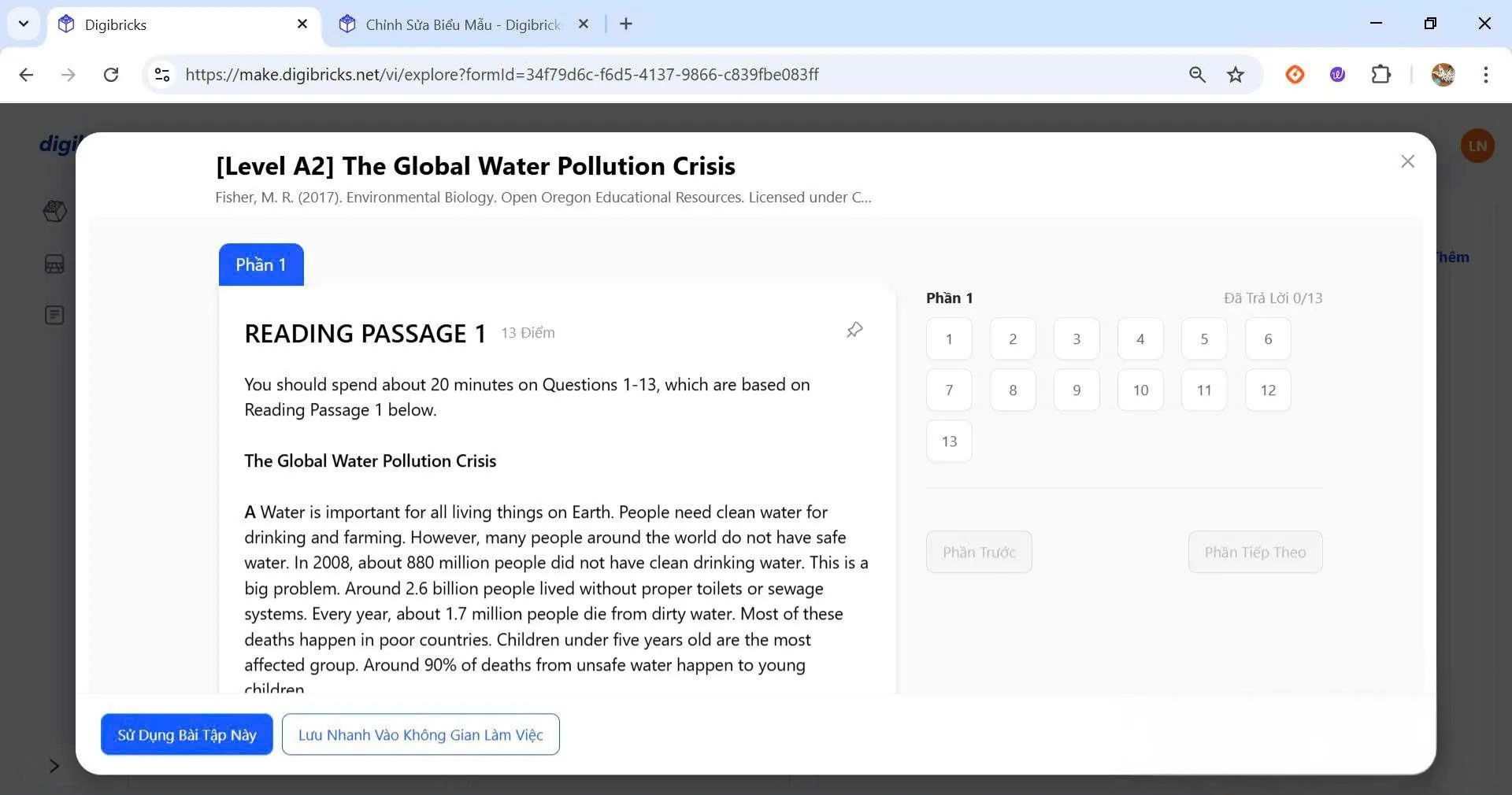
Task: Open the browser zoom magnifier icon
Action: pyautogui.click(x=1197, y=75)
